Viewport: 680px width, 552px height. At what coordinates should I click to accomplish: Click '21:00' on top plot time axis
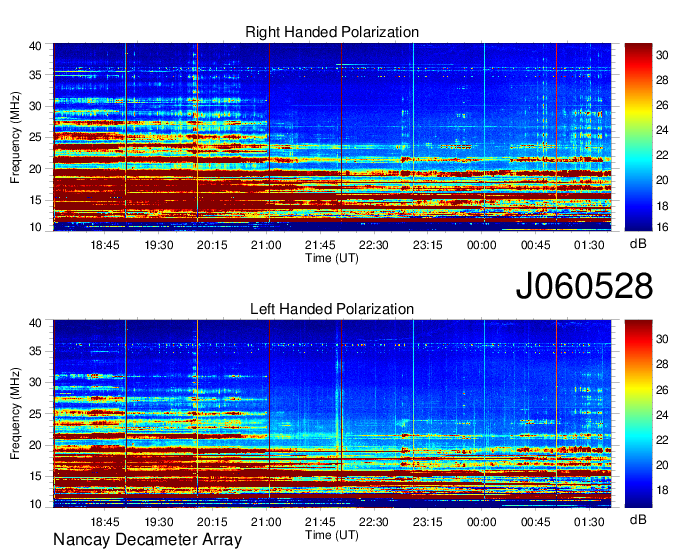[x=266, y=245]
